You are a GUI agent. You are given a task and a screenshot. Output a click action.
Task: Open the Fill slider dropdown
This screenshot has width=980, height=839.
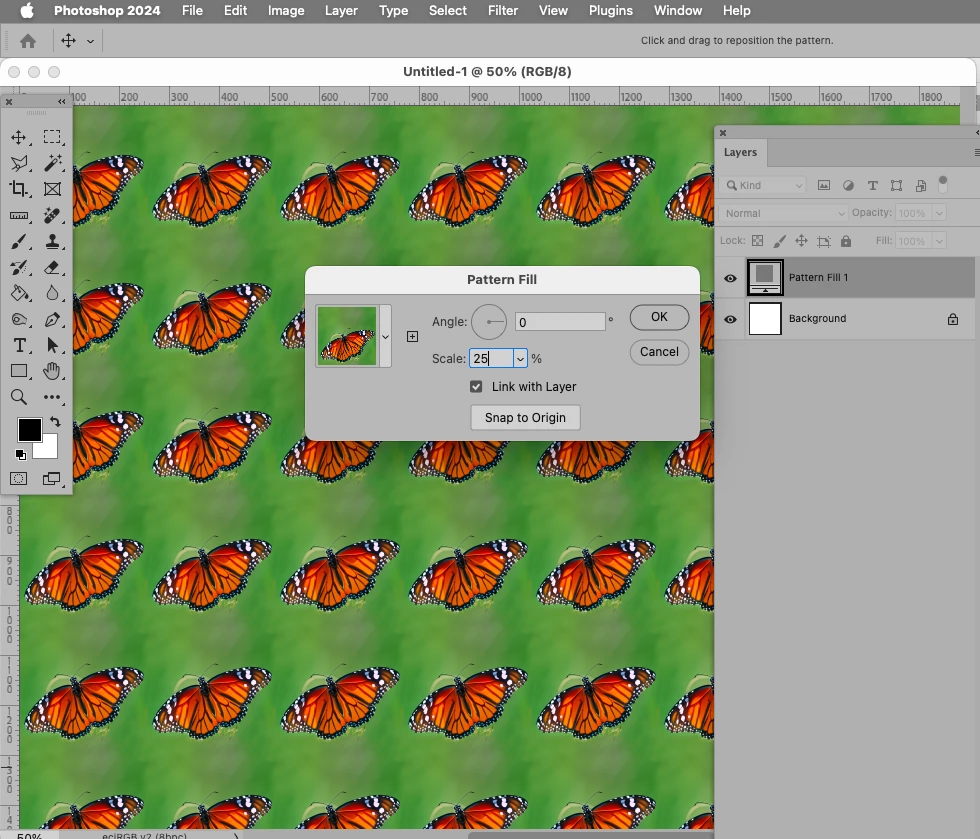click(x=939, y=241)
